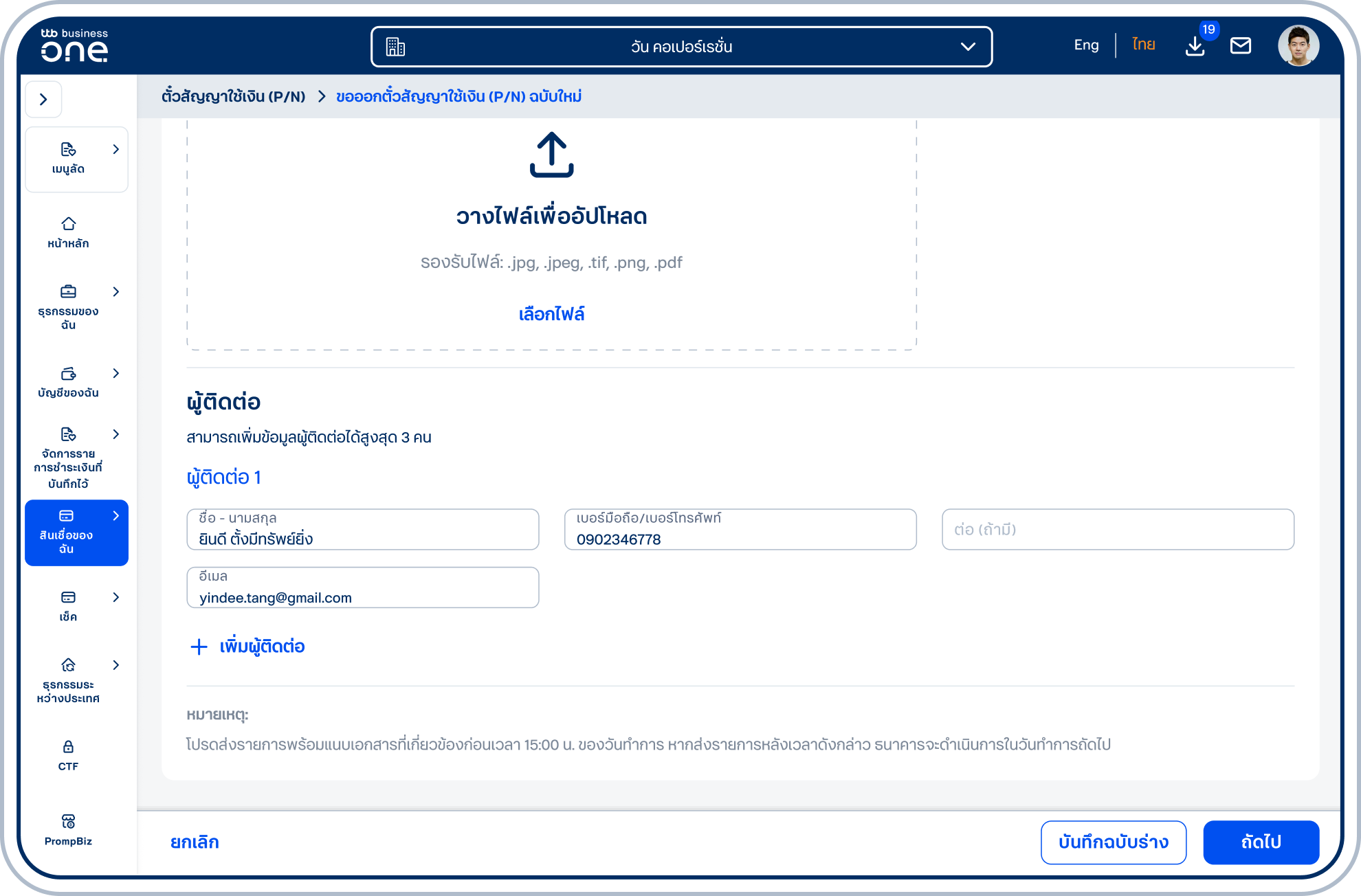The height and width of the screenshot is (896, 1361).
Task: Open PrompBiz in the sidebar
Action: tap(68, 830)
